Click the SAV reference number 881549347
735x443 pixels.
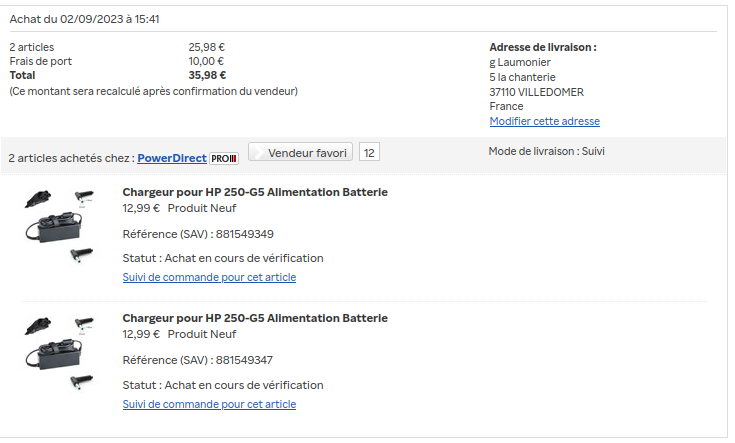(x=244, y=360)
